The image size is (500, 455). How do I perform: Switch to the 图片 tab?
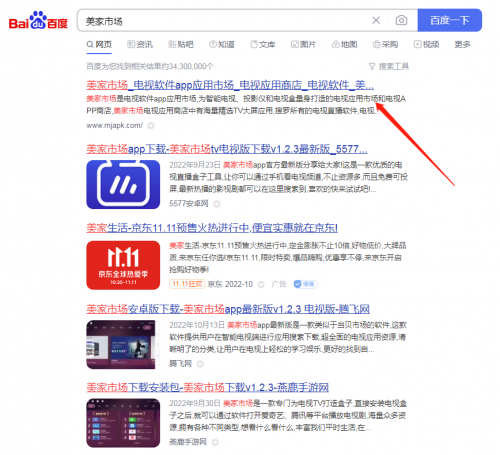pyautogui.click(x=303, y=44)
